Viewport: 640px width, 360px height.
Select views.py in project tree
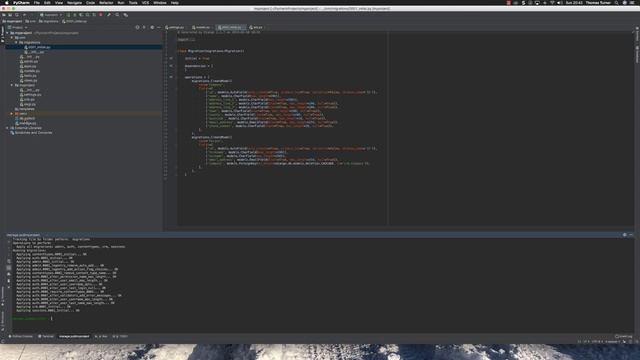(x=29, y=80)
